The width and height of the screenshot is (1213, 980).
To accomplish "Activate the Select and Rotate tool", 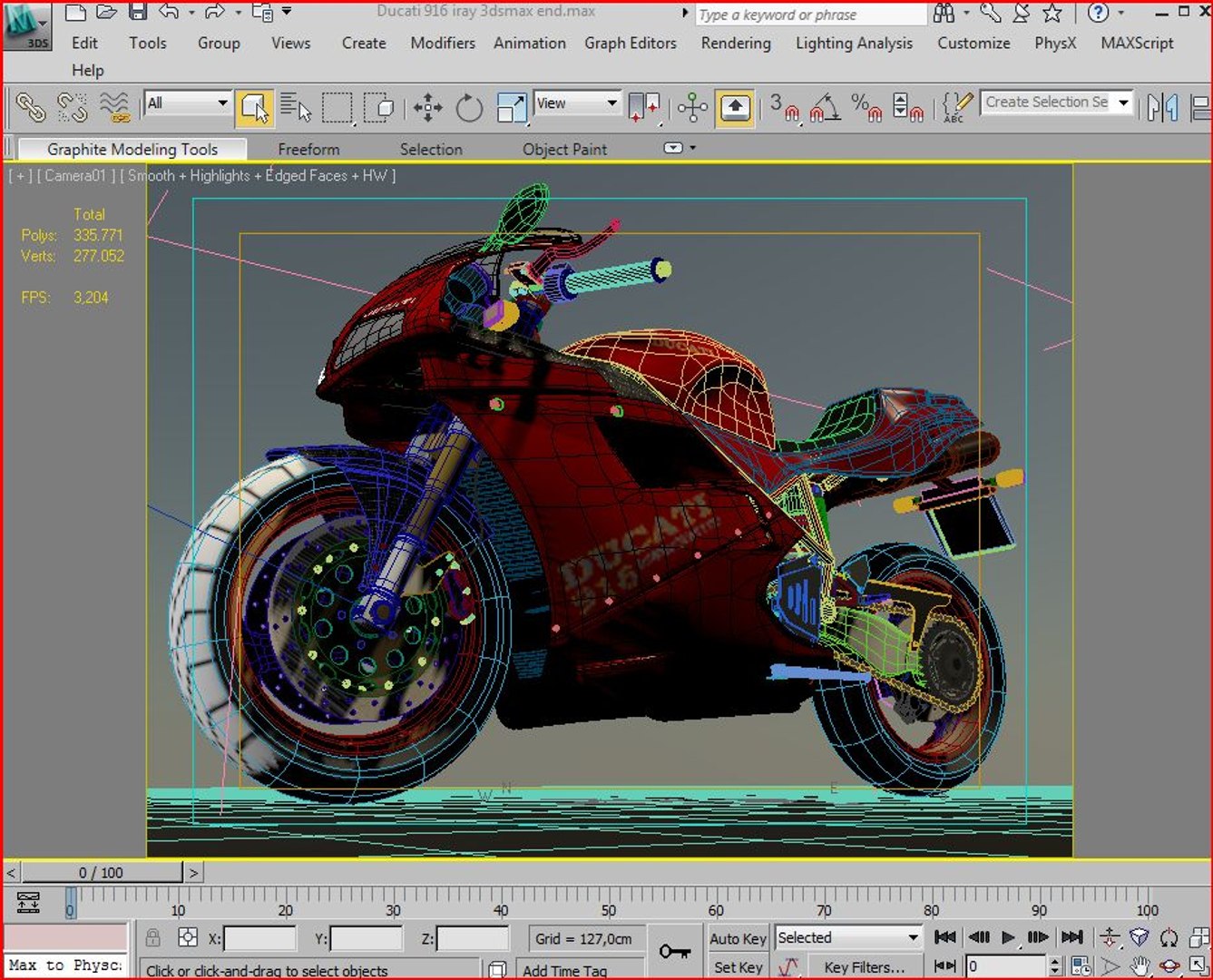I will coord(469,108).
